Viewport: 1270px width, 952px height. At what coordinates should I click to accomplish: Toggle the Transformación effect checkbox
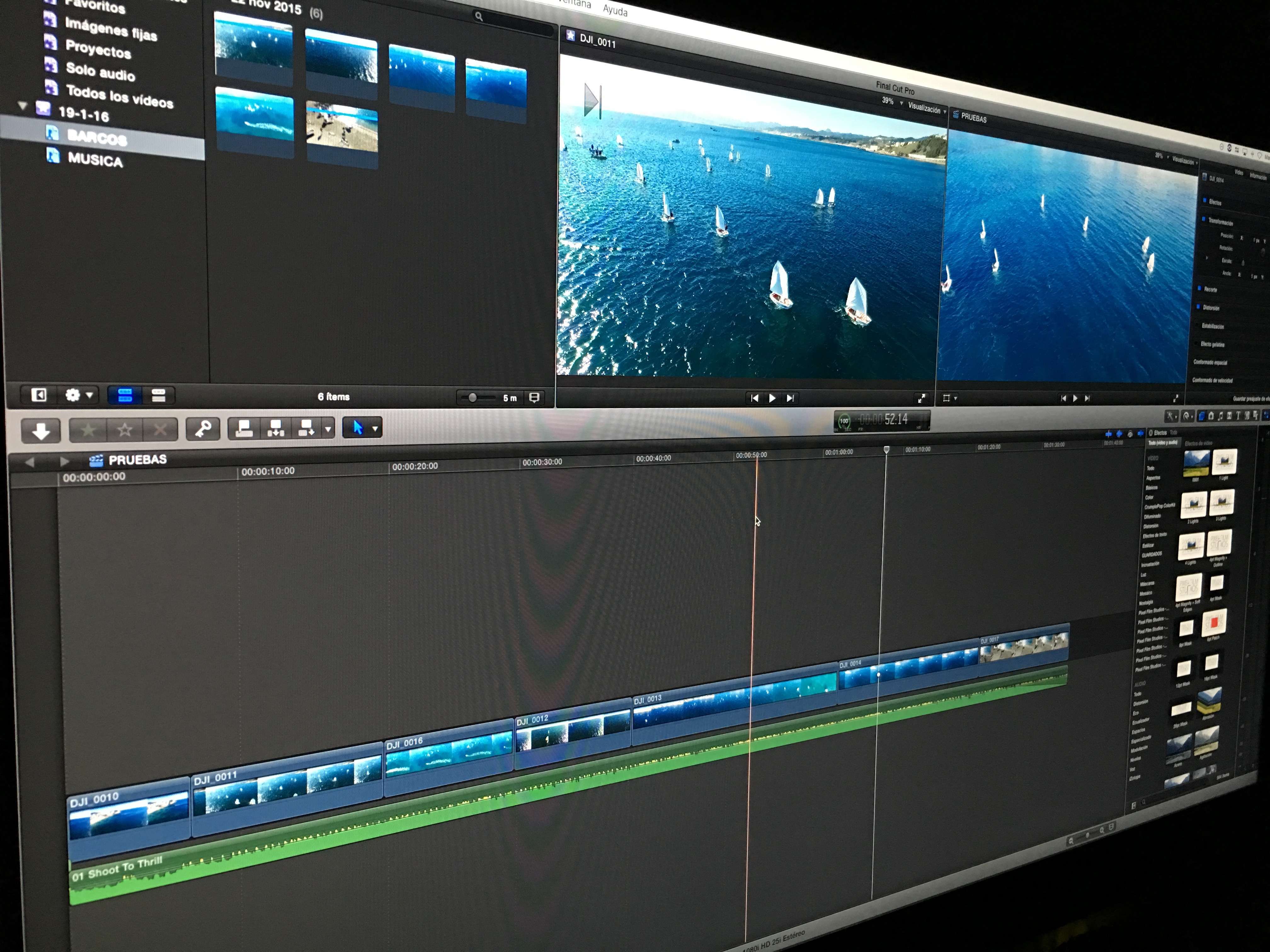click(x=1204, y=218)
